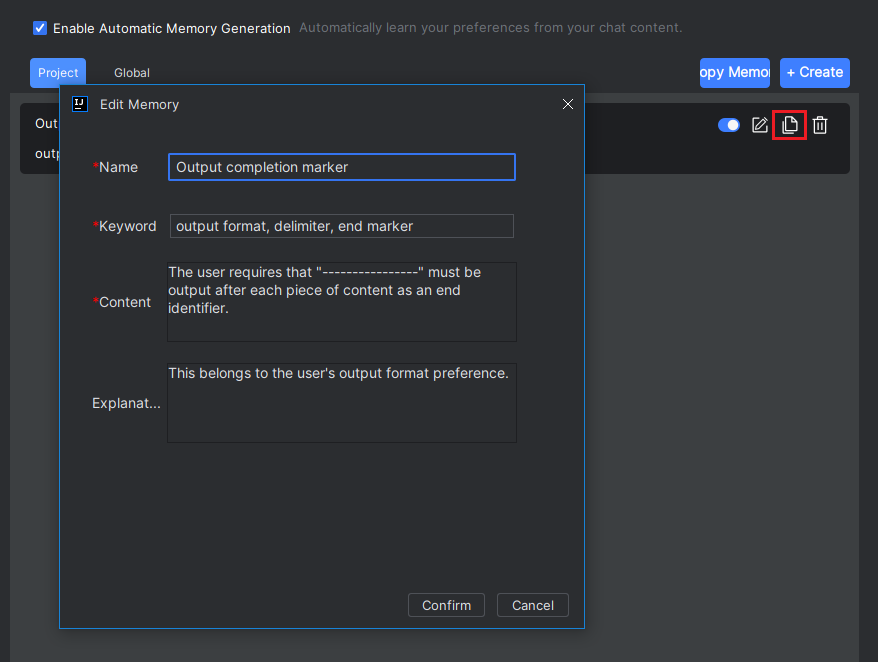The width and height of the screenshot is (878, 662).
Task: Click the copy memory icon highlighted in red
Action: (790, 125)
